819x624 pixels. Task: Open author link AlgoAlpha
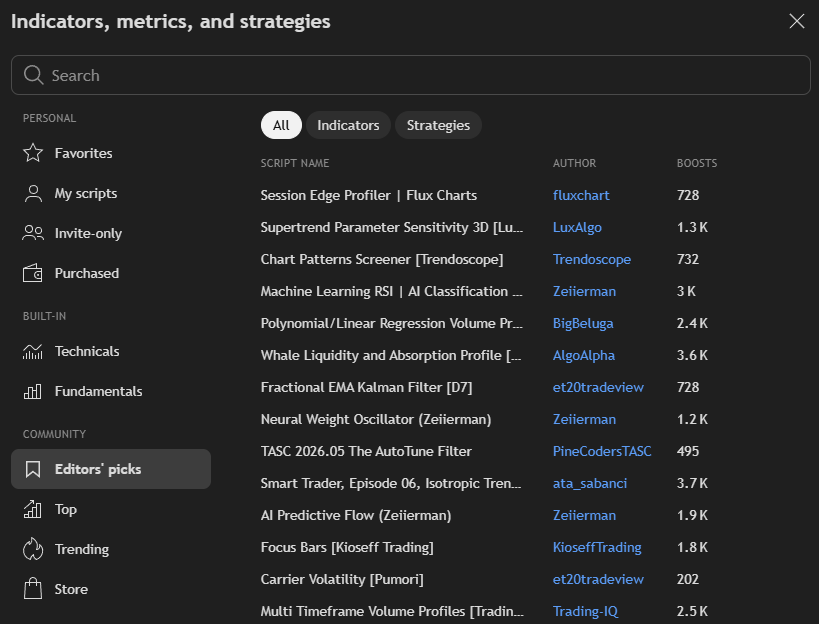(x=583, y=356)
